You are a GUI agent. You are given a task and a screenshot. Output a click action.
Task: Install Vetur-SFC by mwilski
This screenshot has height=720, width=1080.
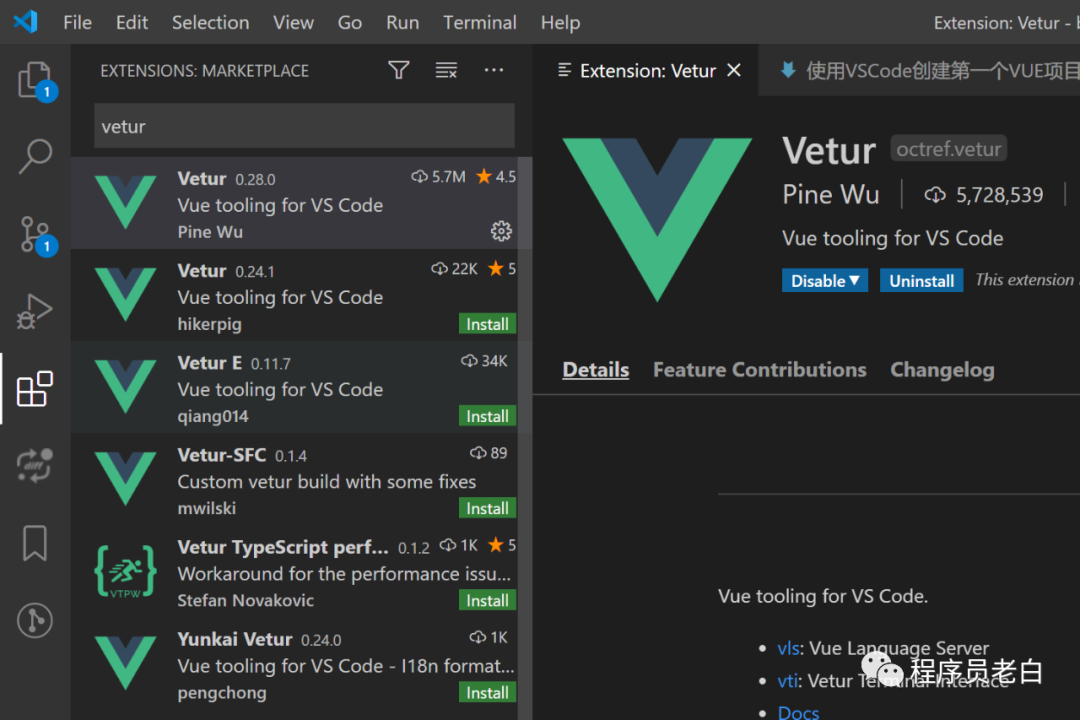[488, 508]
